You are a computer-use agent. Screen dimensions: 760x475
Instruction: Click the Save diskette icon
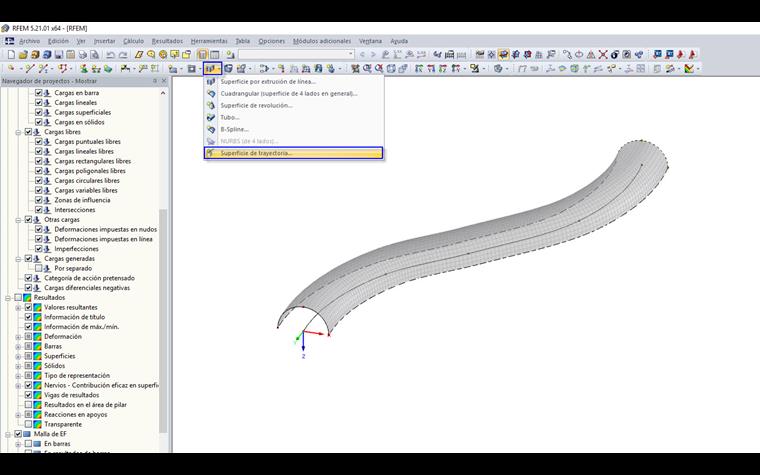(59, 55)
